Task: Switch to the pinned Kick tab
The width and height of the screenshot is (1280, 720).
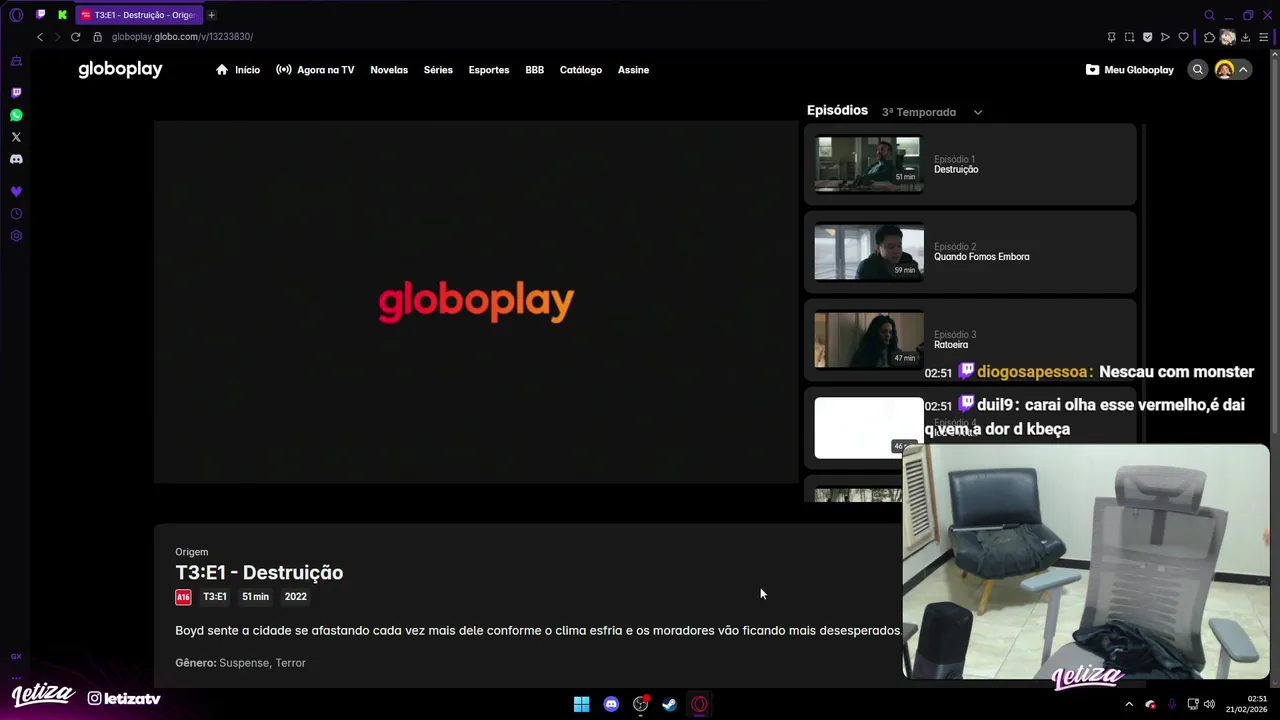Action: pyautogui.click(x=62, y=15)
